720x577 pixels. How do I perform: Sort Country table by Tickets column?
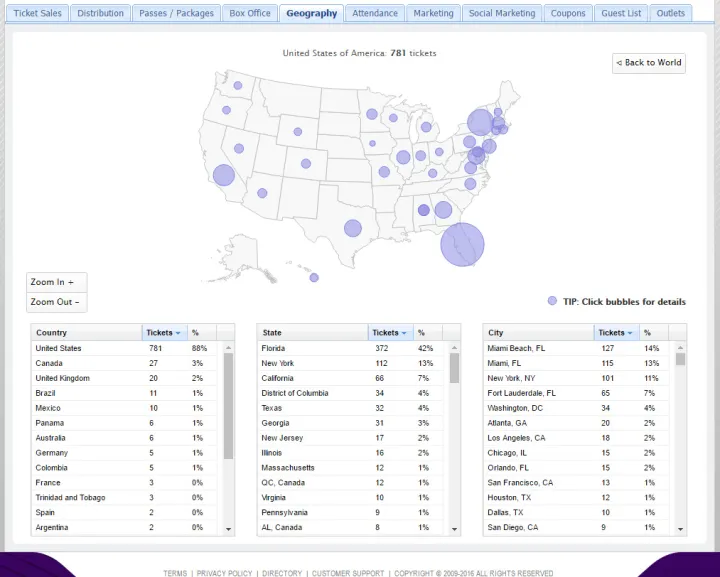click(164, 333)
